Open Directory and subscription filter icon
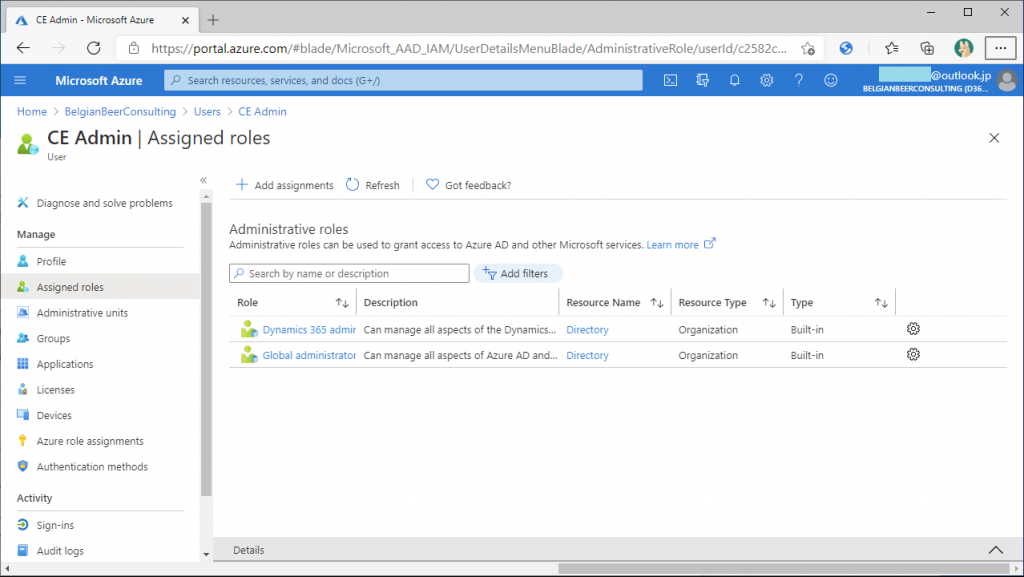This screenshot has height=577, width=1024. coord(703,80)
